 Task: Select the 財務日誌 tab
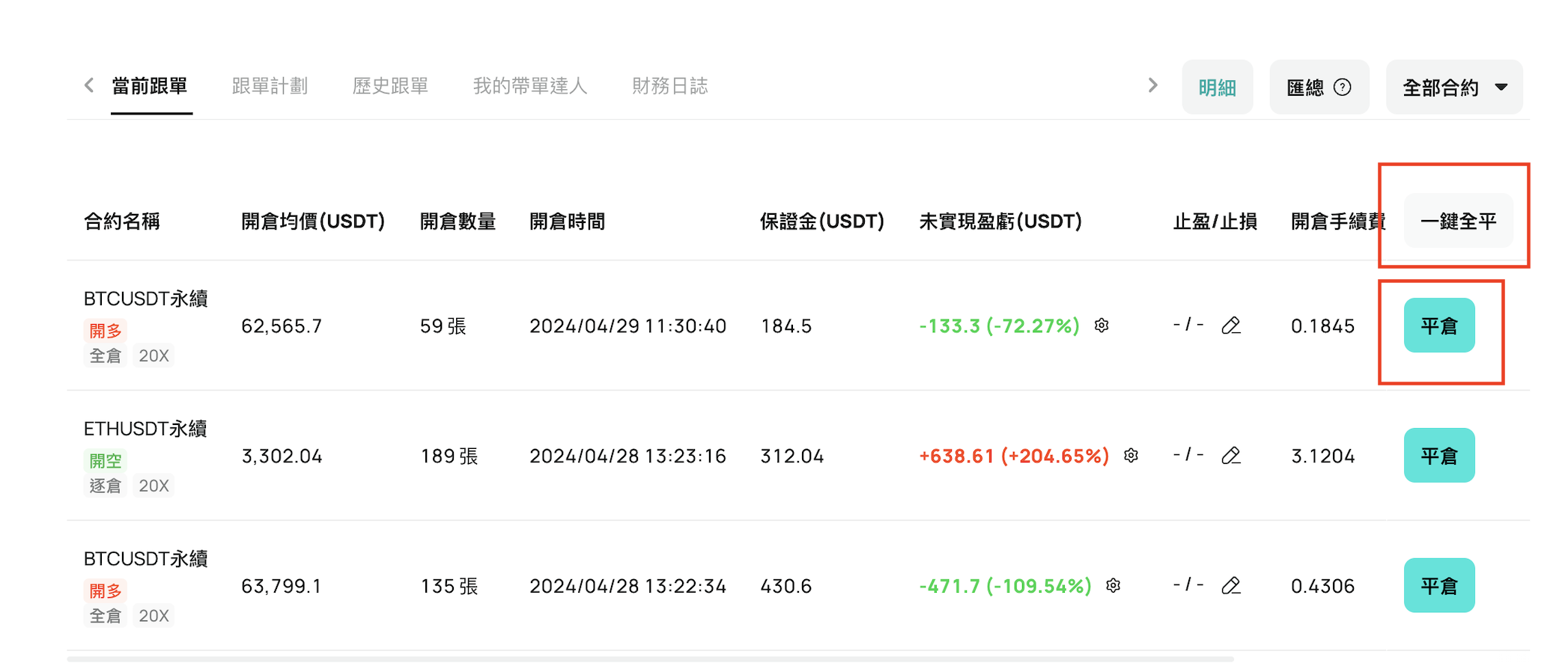coord(670,86)
